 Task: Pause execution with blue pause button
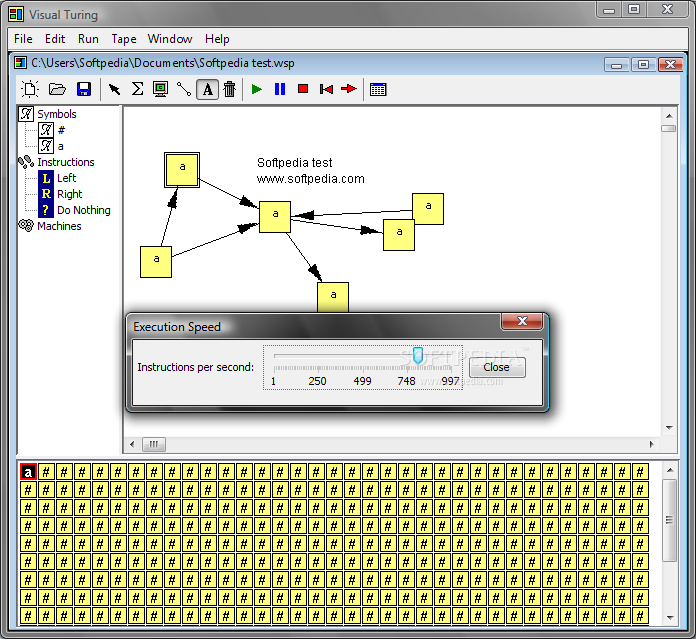pos(280,89)
